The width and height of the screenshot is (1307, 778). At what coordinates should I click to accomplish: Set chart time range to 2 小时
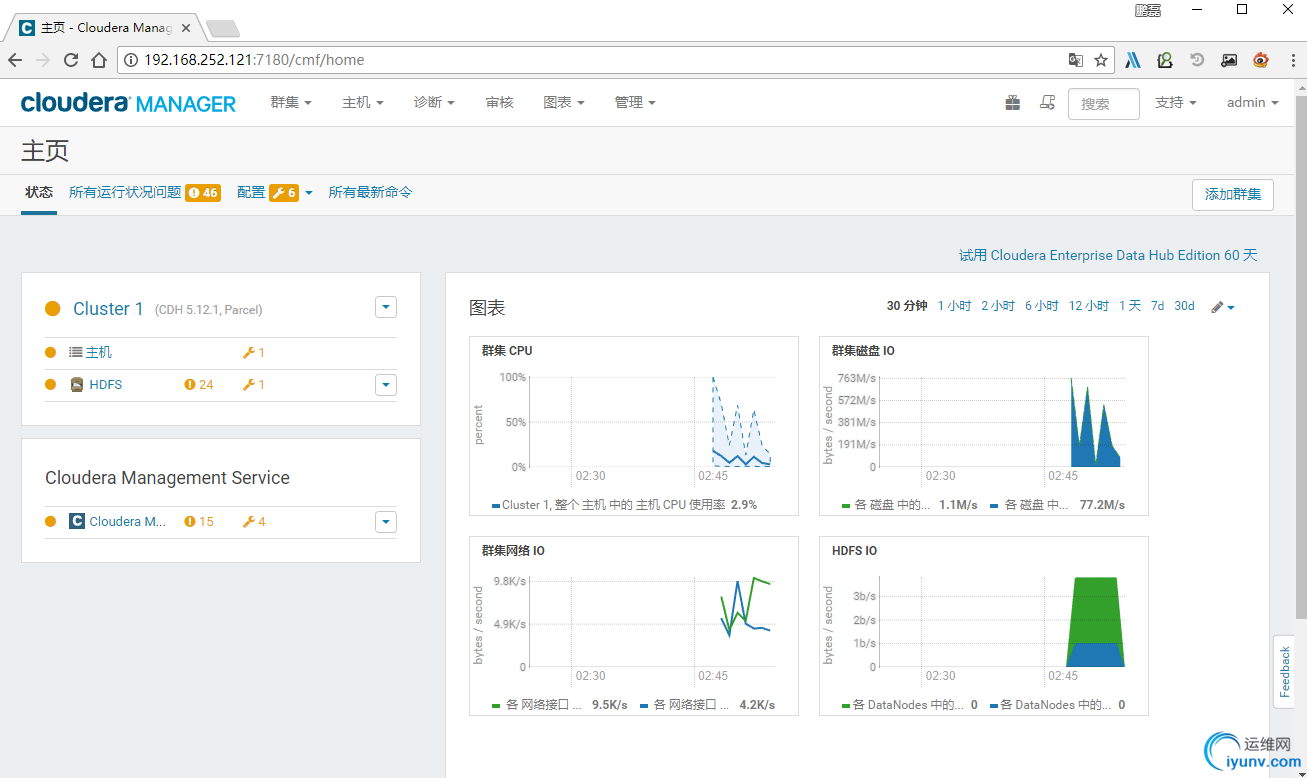pos(998,306)
